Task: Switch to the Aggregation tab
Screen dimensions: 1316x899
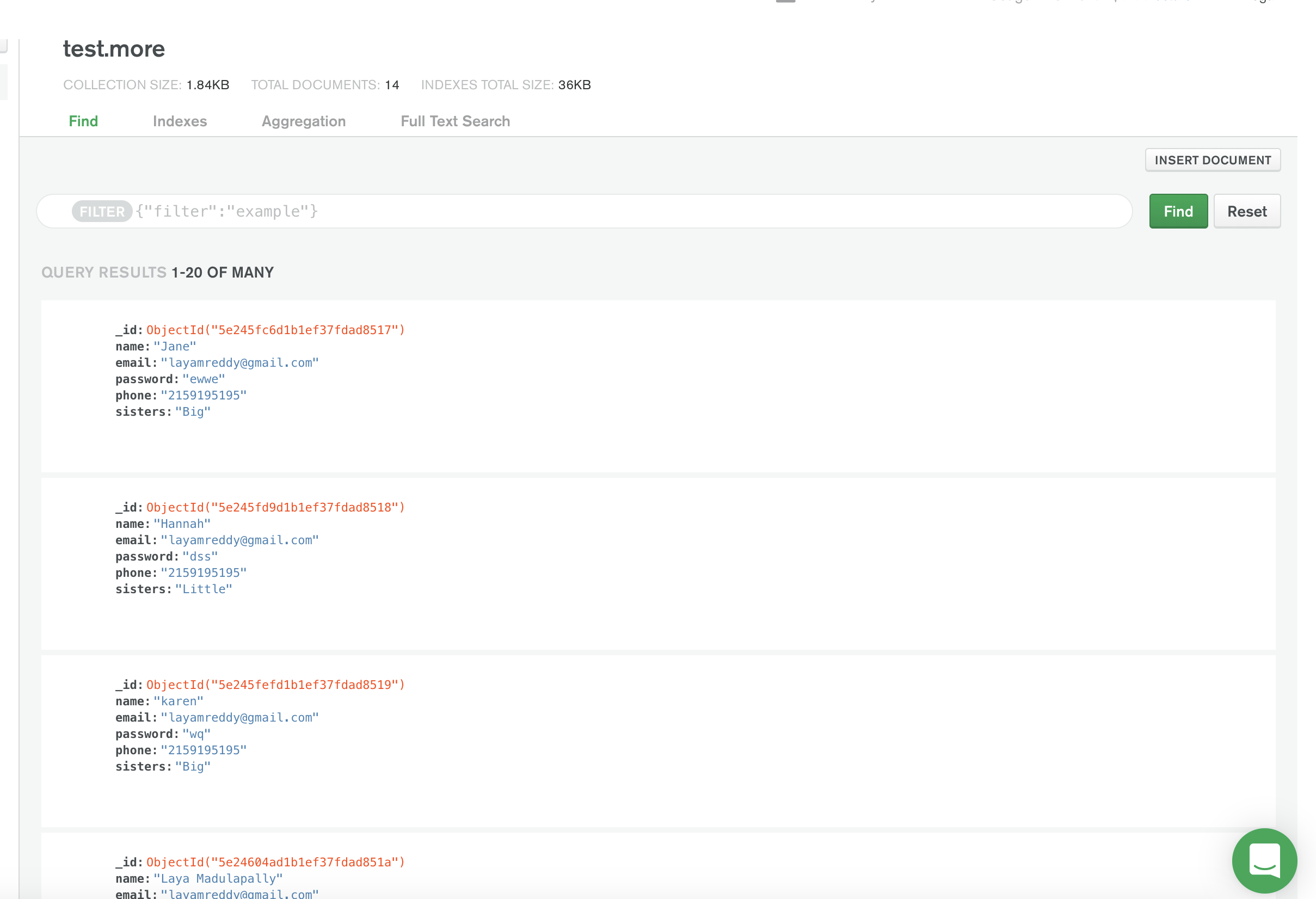Action: [304, 121]
